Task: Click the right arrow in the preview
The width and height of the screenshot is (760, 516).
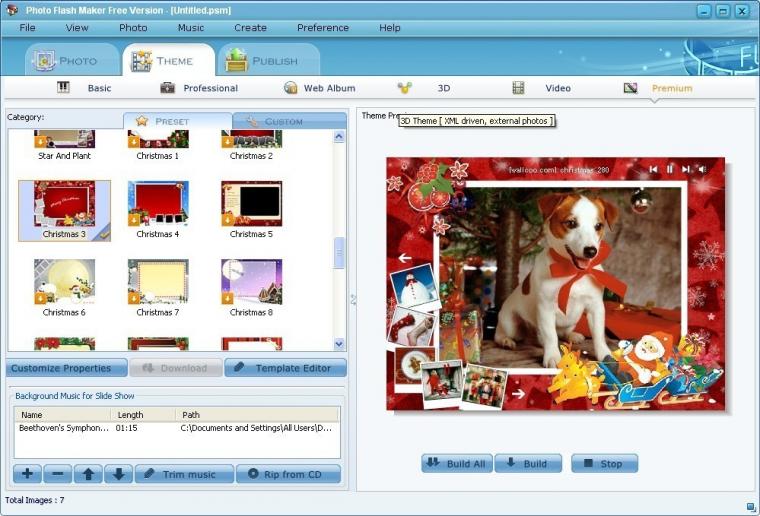Action: [x=518, y=394]
